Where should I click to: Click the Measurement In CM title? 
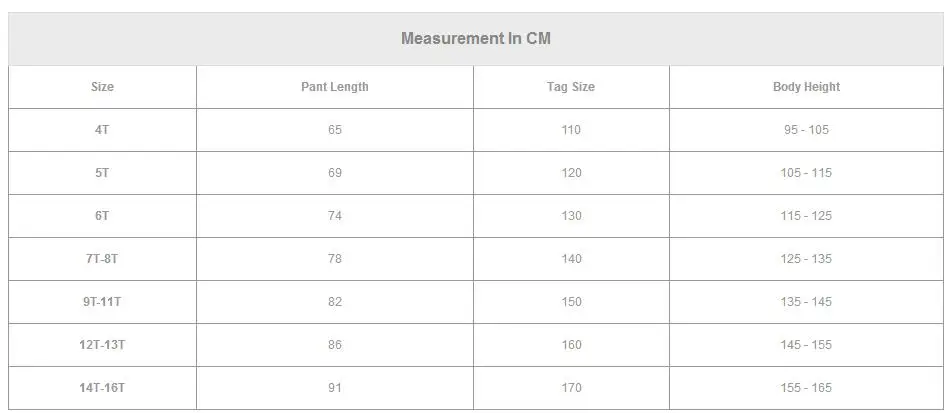(x=476, y=39)
